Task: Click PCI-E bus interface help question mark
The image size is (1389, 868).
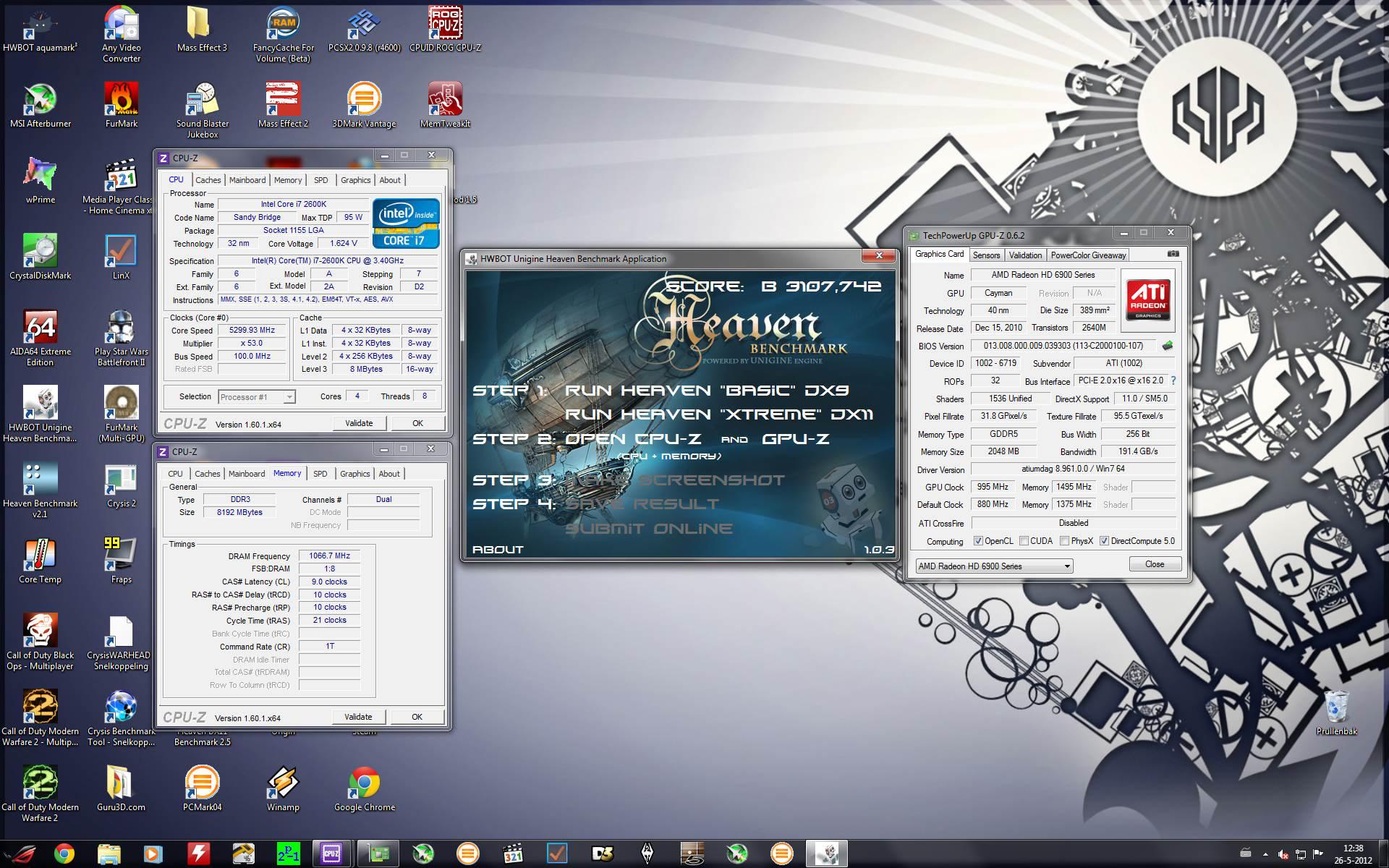Action: (x=1173, y=380)
